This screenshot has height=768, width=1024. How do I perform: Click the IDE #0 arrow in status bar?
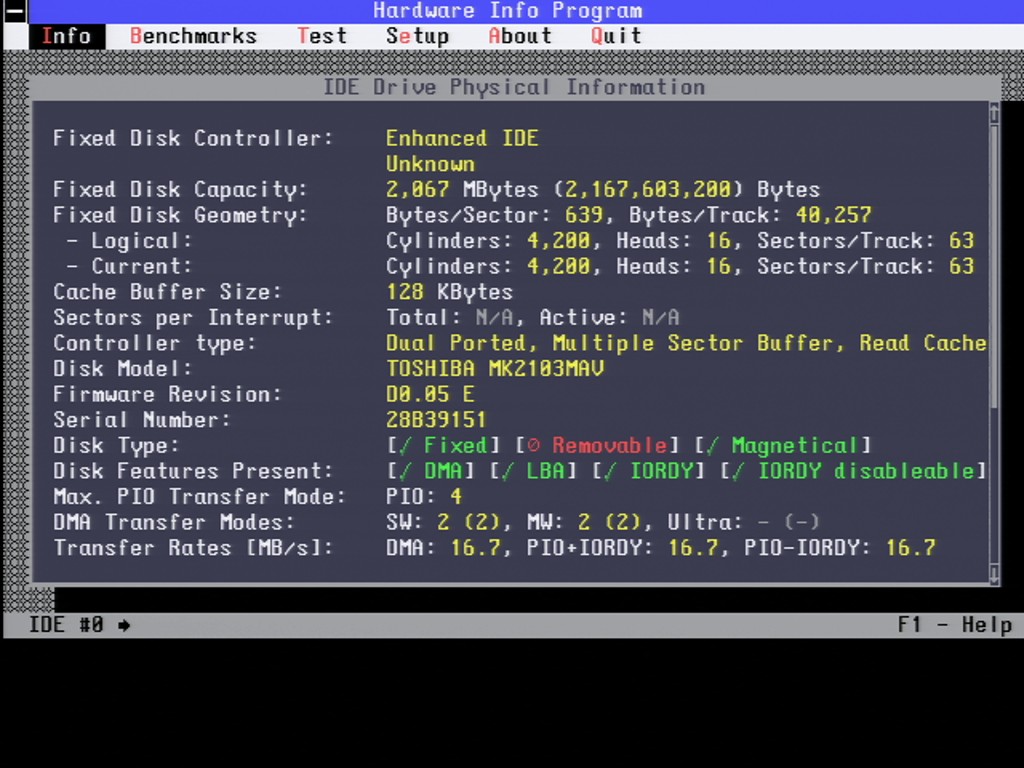point(123,625)
